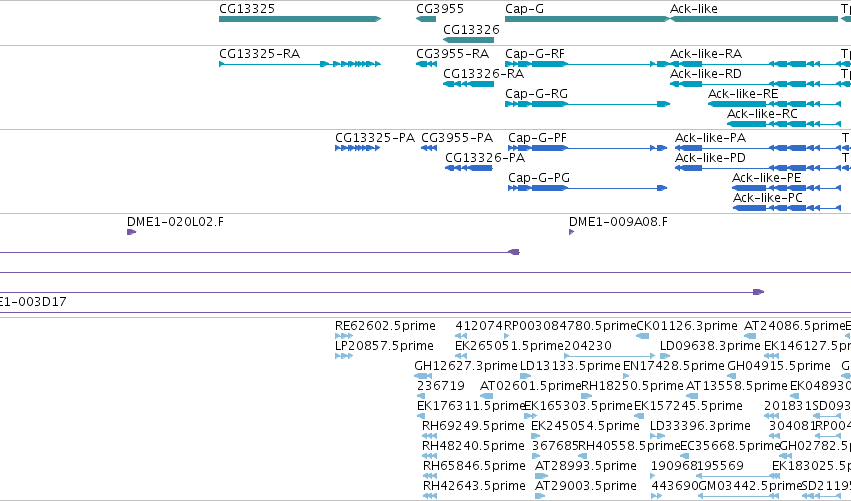Select the LD13133.5prime EST glyph
The width and height of the screenshot is (851, 501).
525,376
